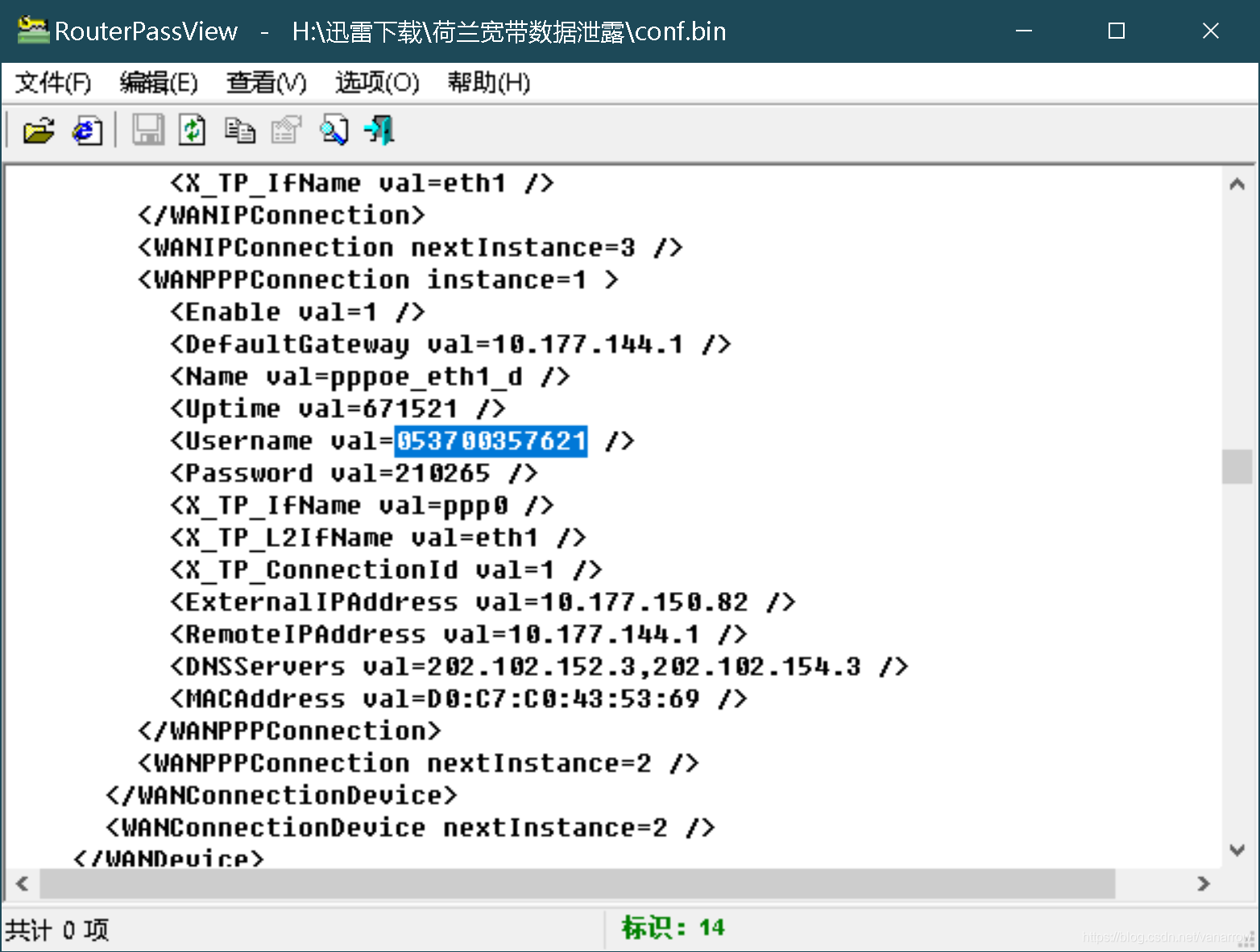Close the RouterPassView window
Image resolution: width=1260 pixels, height=952 pixels.
click(1211, 31)
